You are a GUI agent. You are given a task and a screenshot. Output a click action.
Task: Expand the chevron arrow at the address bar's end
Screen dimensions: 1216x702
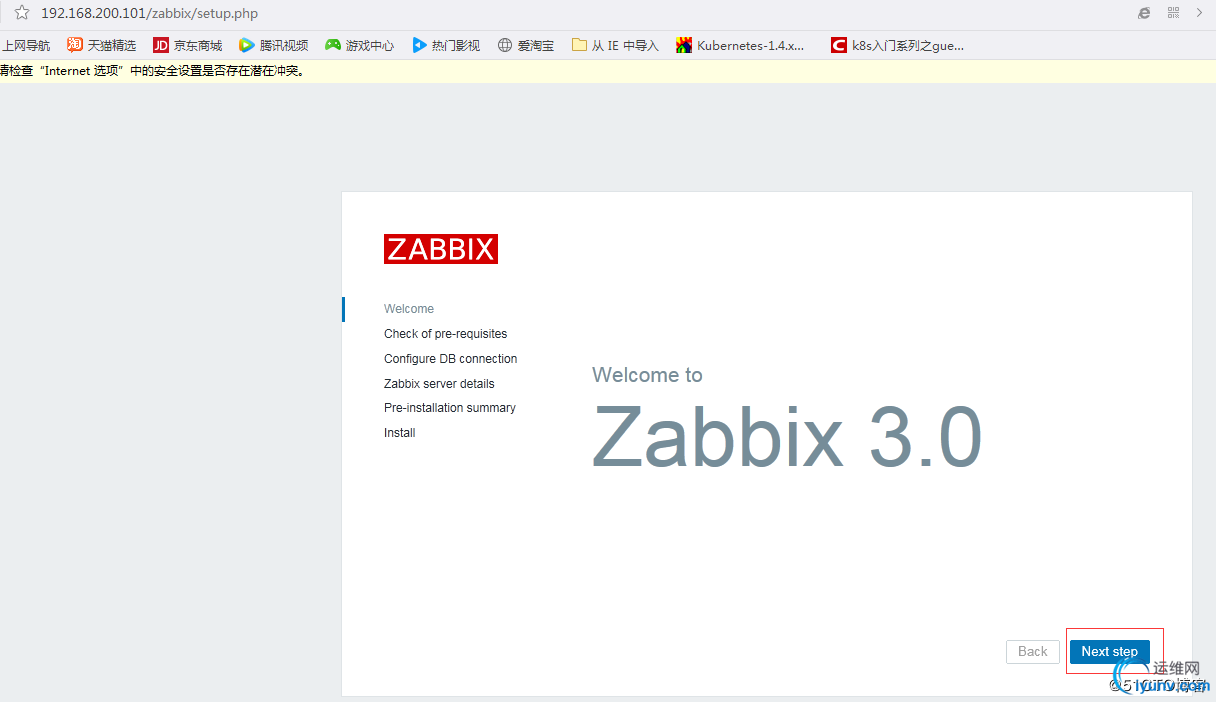1200,13
